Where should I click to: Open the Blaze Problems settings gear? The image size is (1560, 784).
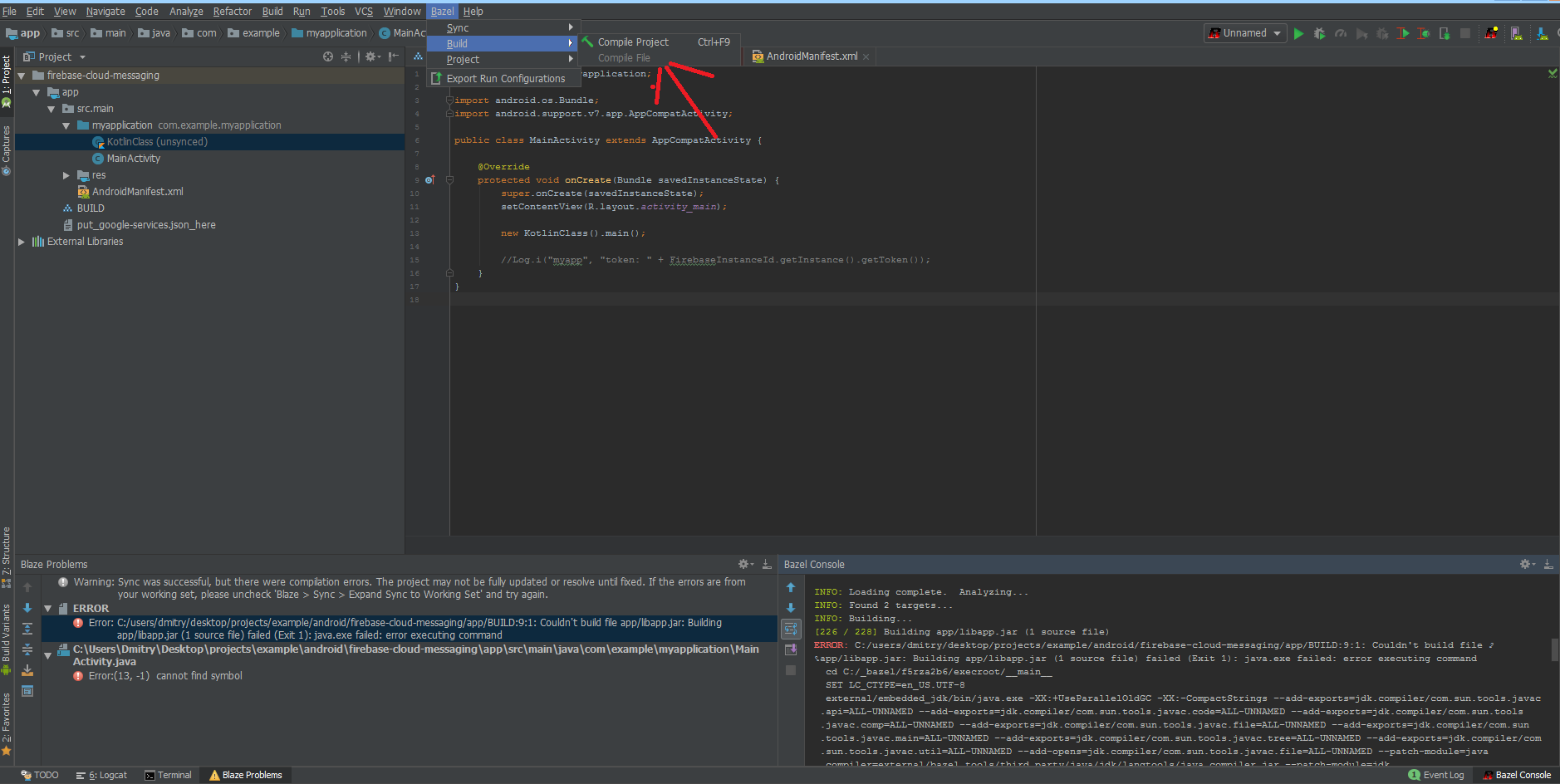click(x=742, y=564)
